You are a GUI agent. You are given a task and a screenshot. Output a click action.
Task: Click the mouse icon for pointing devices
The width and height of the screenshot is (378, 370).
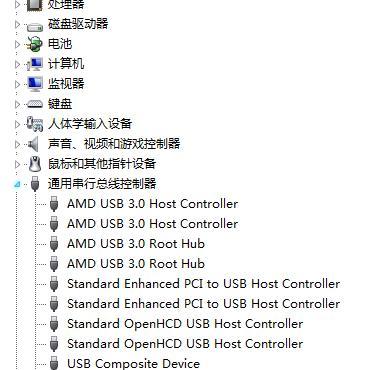35,164
